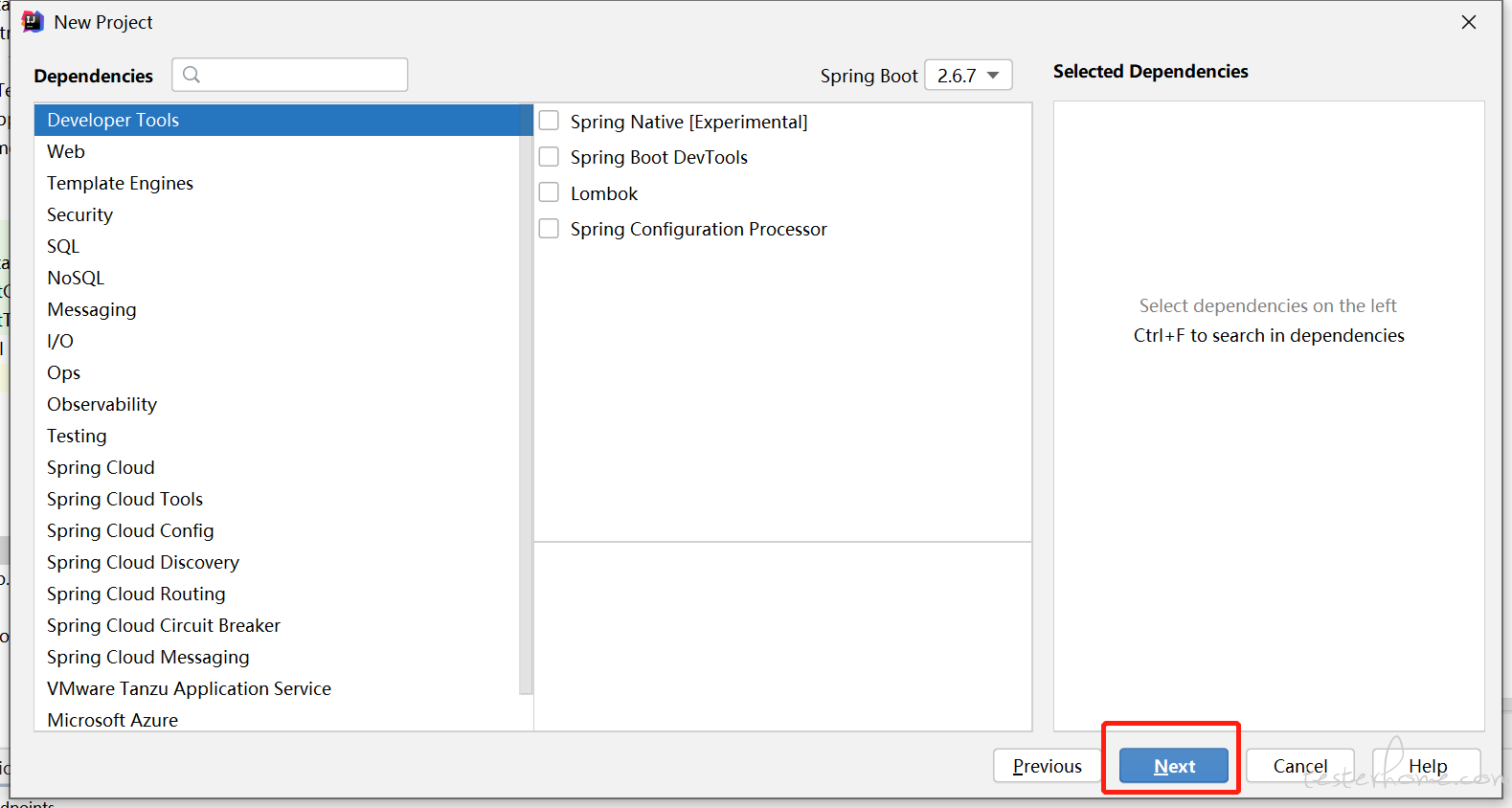The image size is (1512, 808).
Task: Choose the Microsoft Azure category
Action: pyautogui.click(x=277, y=719)
